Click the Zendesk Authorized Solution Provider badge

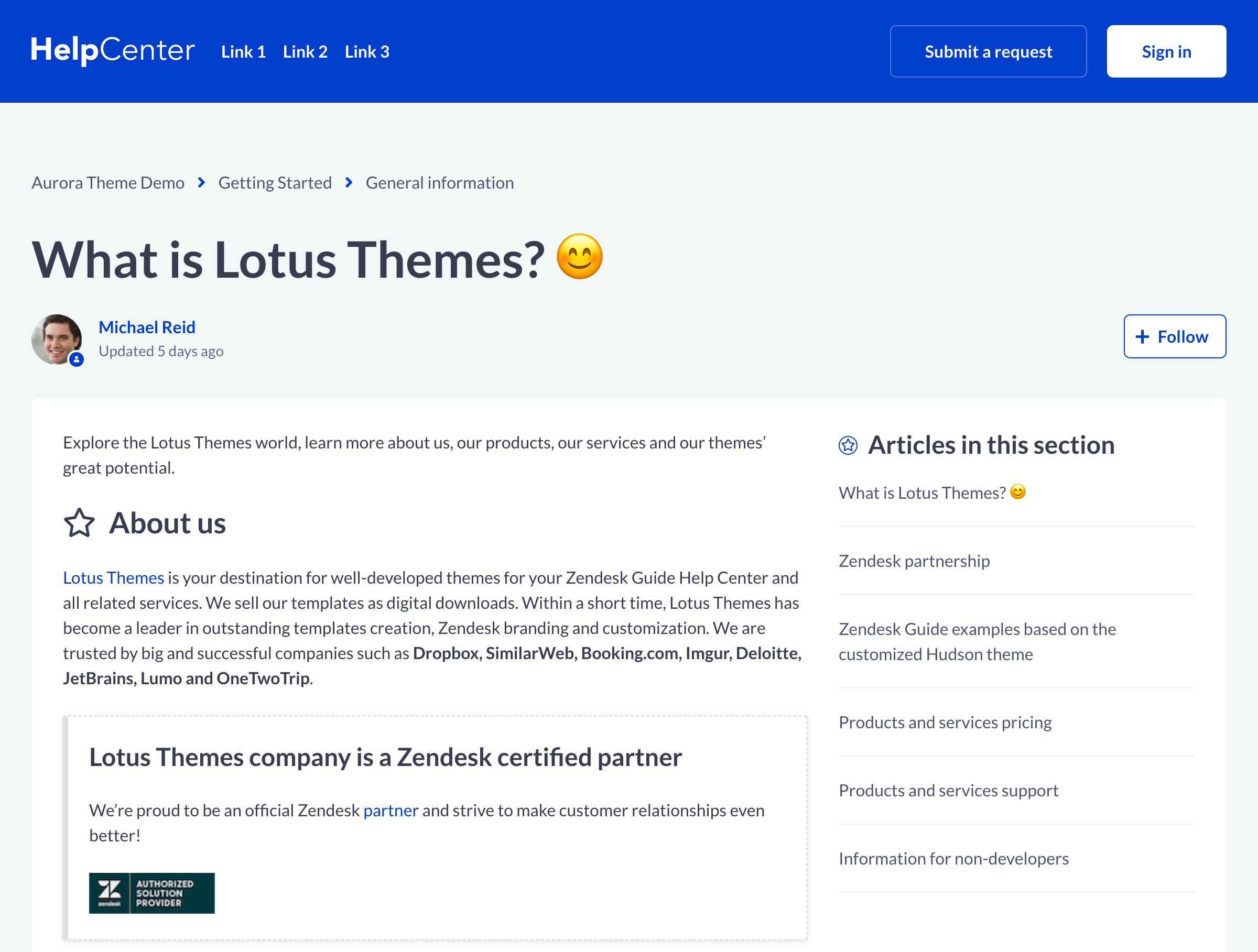pyautogui.click(x=152, y=893)
